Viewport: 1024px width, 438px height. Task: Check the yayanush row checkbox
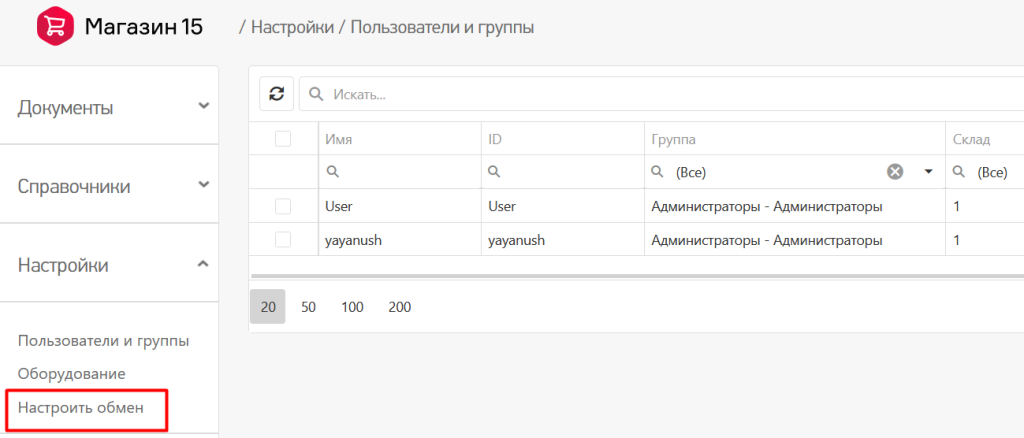click(x=283, y=240)
